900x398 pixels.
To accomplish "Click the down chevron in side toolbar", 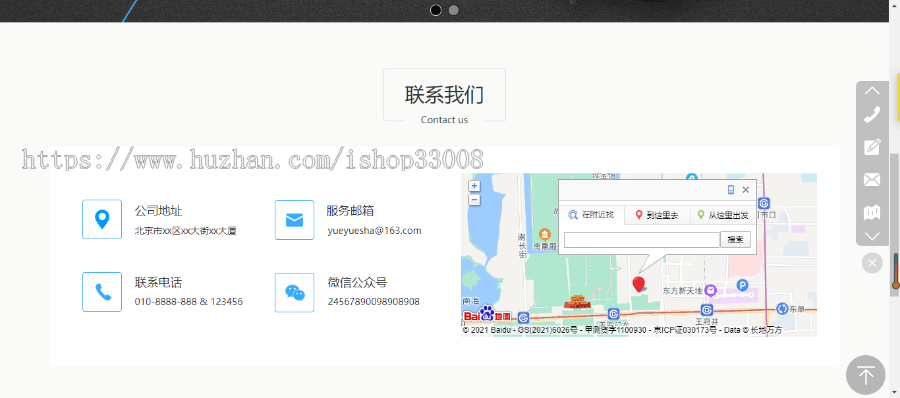I will click(872, 236).
